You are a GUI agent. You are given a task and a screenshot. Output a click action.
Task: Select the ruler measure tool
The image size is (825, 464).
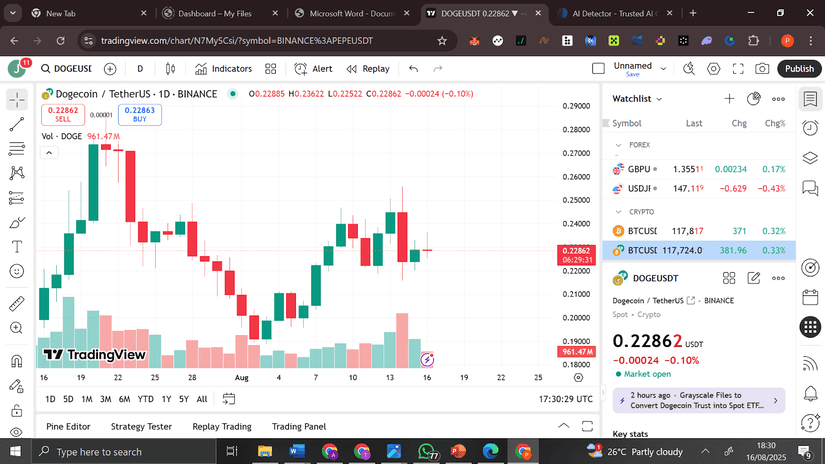click(17, 304)
